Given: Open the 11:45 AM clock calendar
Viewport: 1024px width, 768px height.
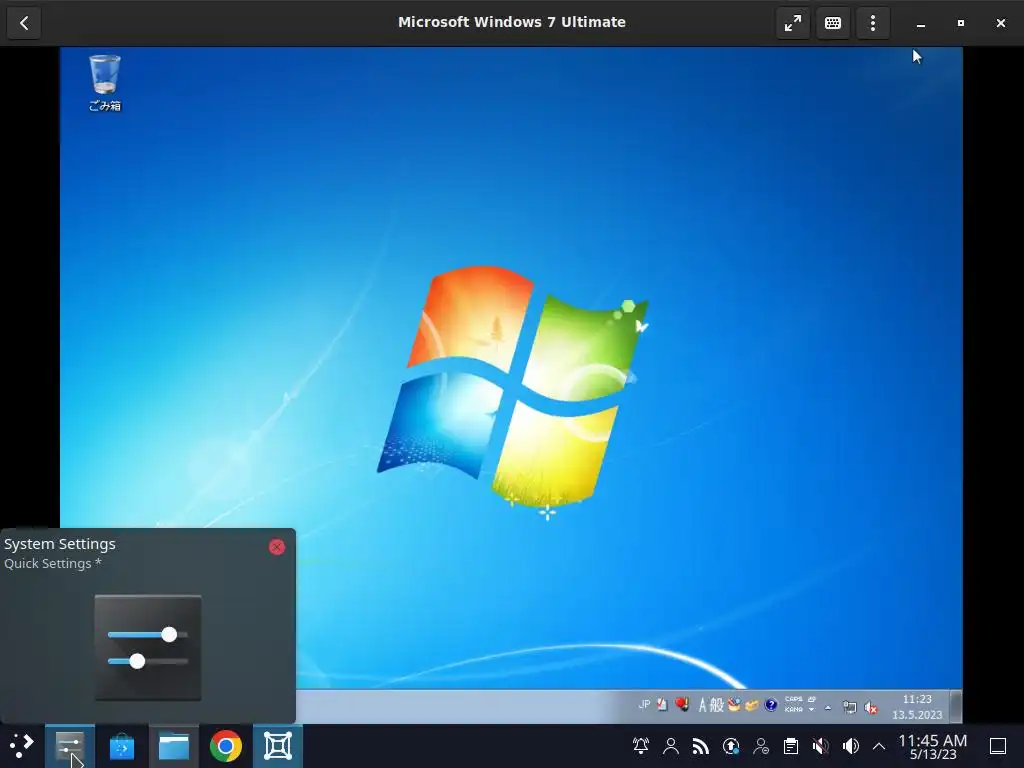Looking at the screenshot, I should pos(933,746).
